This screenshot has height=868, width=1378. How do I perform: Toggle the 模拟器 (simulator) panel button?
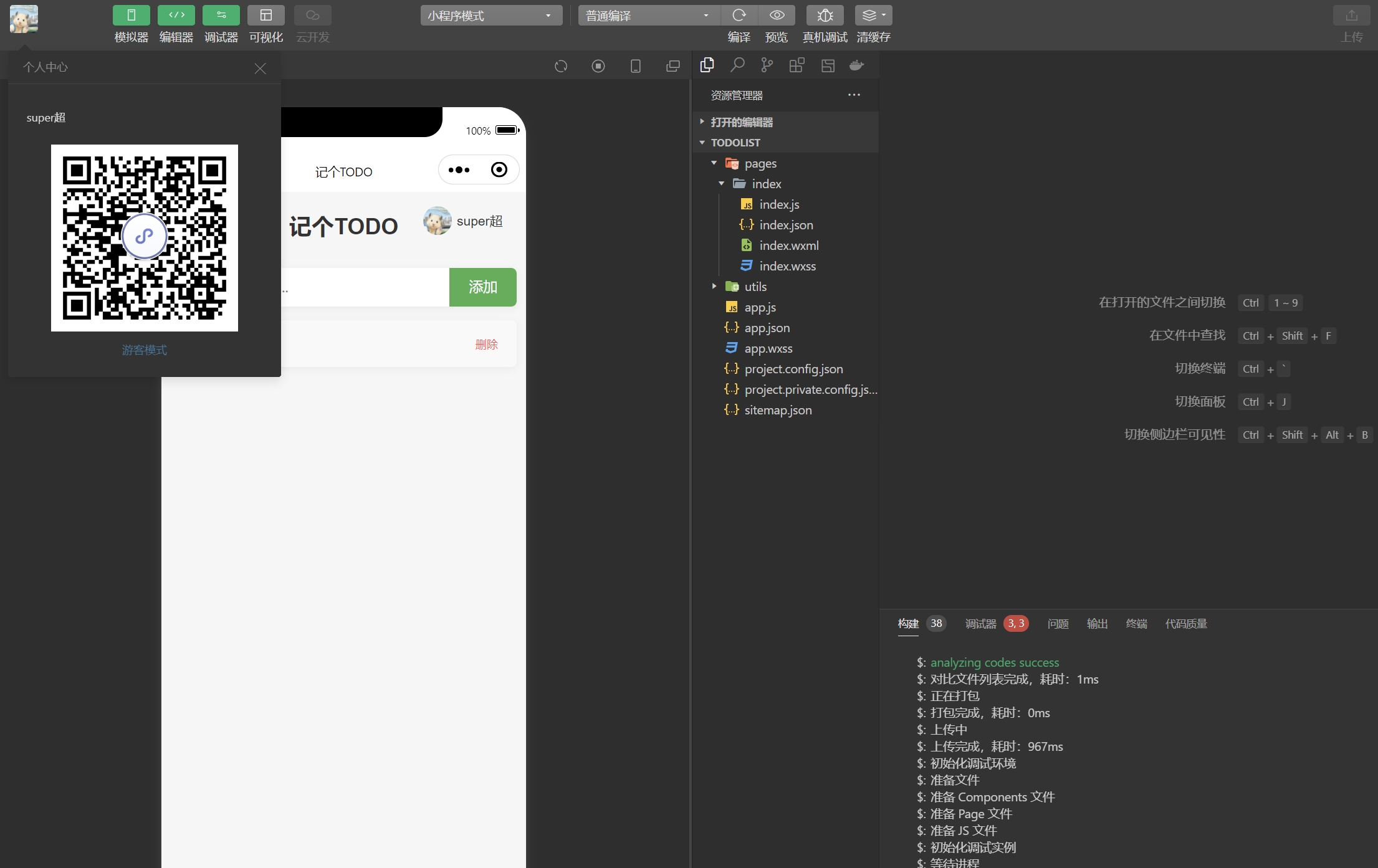point(131,15)
